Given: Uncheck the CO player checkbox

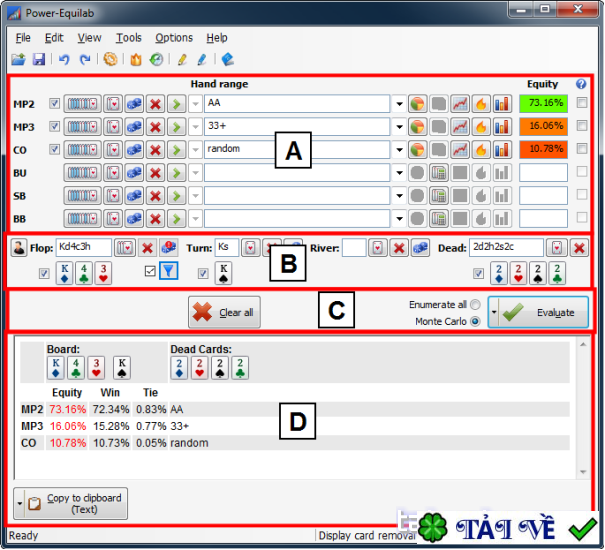Looking at the screenshot, I should pyautogui.click(x=54, y=149).
